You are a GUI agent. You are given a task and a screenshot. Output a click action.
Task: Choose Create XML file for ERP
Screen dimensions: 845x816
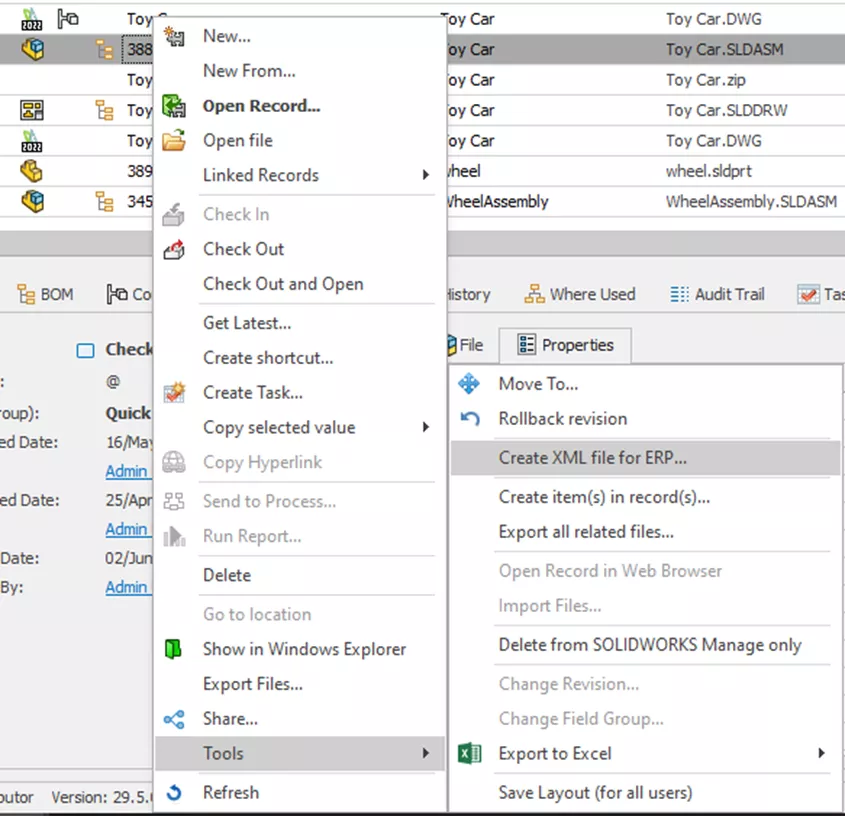pyautogui.click(x=592, y=458)
